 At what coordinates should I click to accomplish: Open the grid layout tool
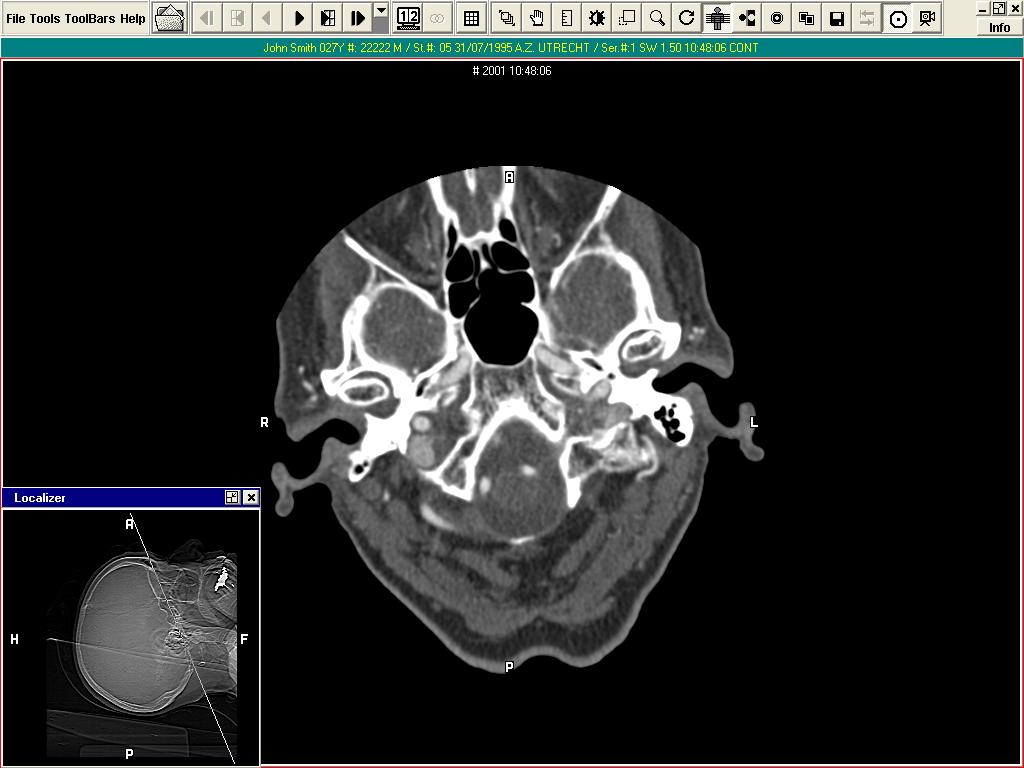[471, 18]
